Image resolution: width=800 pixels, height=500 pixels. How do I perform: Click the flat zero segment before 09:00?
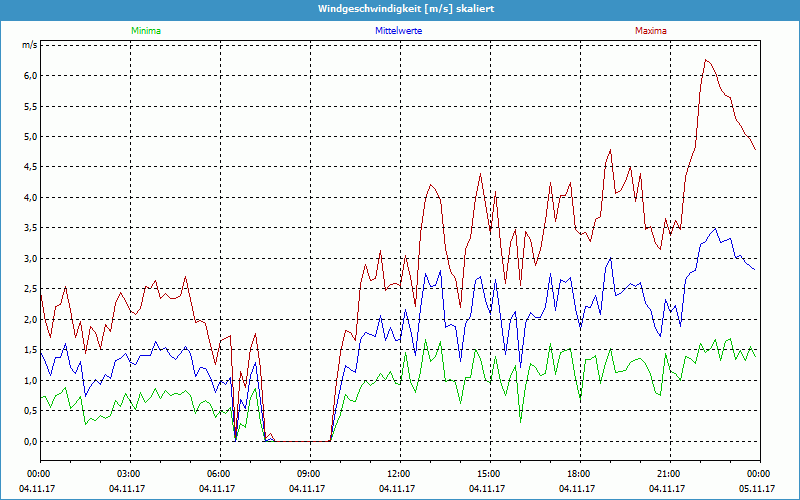coord(300,441)
